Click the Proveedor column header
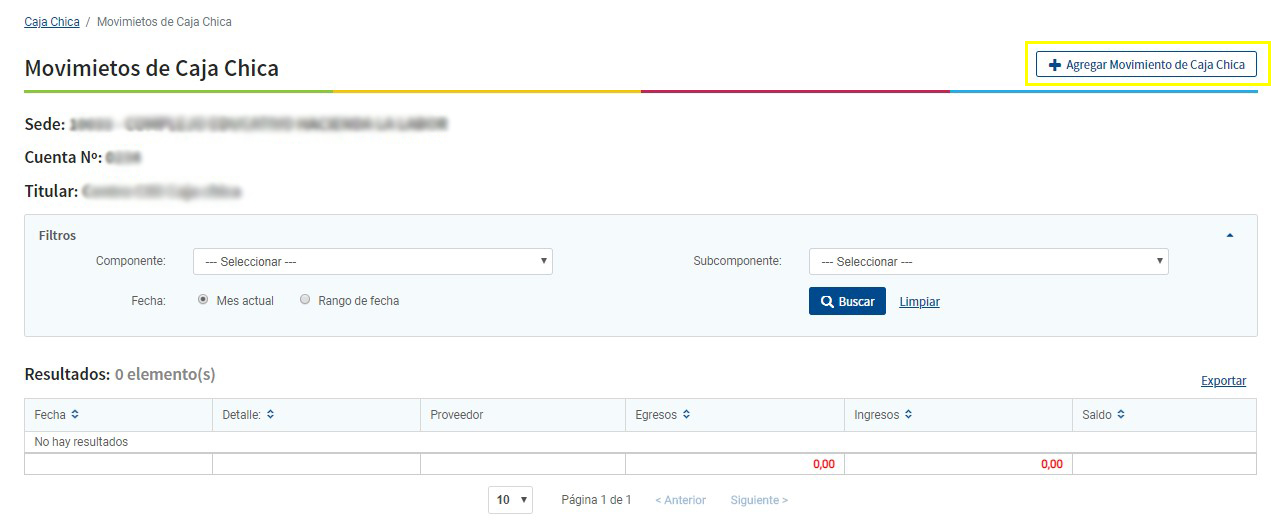Viewport: 1279px width, 528px height. [457, 415]
